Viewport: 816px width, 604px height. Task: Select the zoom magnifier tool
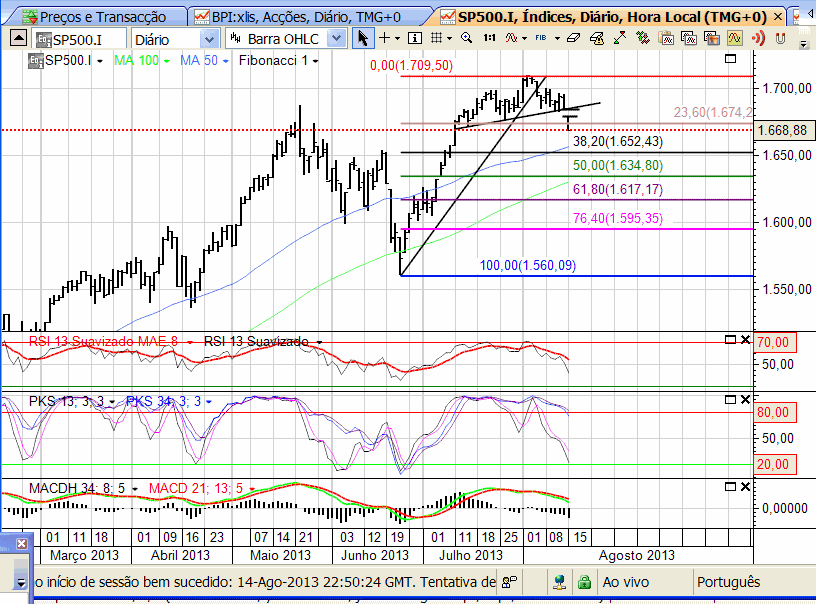tap(467, 38)
